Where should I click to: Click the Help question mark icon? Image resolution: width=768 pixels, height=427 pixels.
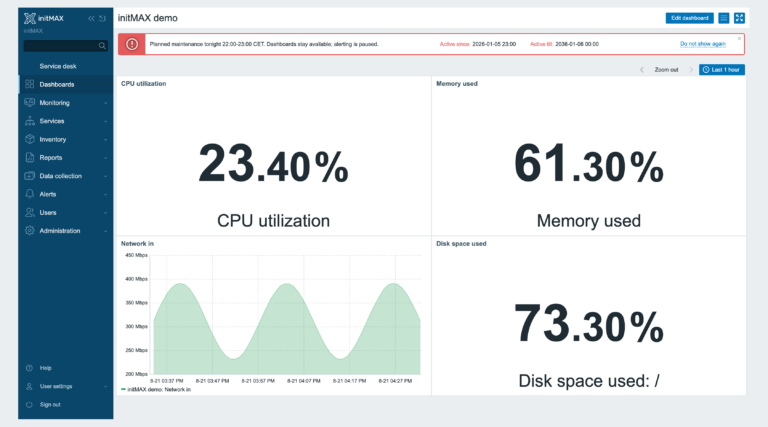click(x=29, y=368)
